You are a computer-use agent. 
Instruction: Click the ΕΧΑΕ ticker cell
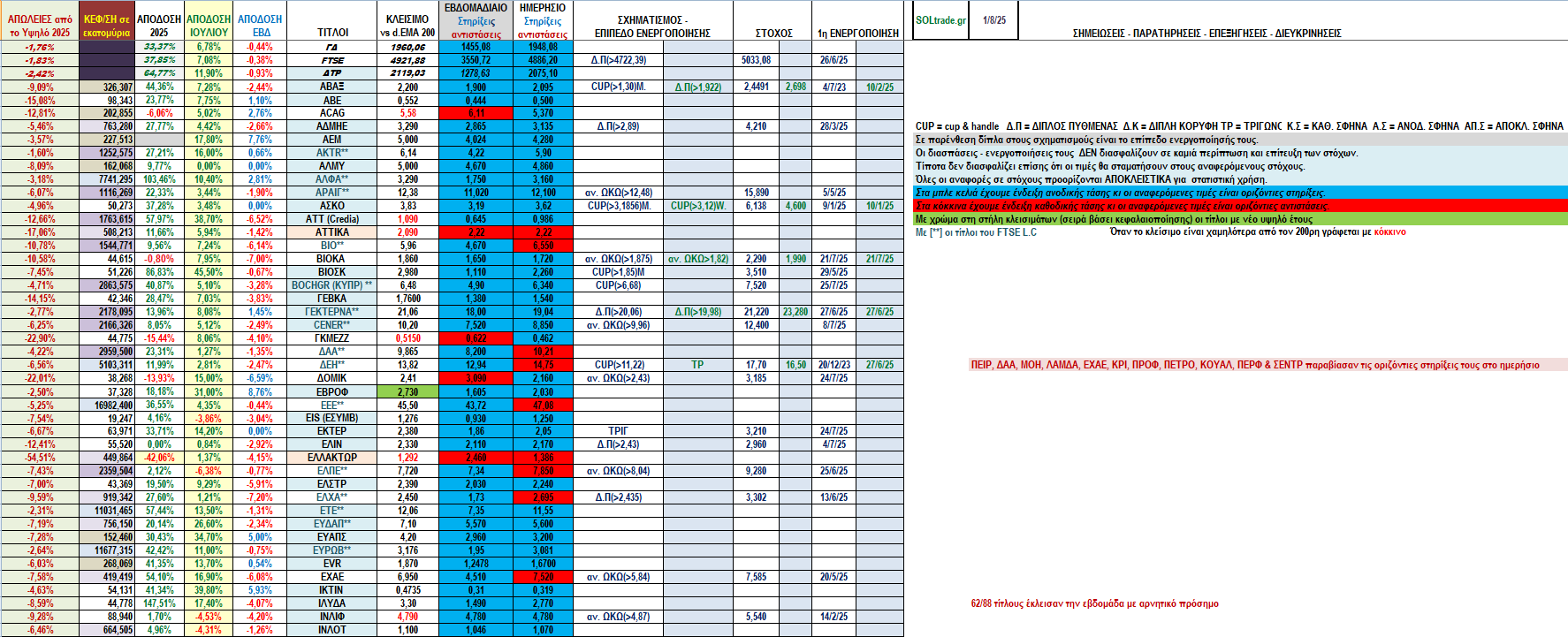coord(332,577)
